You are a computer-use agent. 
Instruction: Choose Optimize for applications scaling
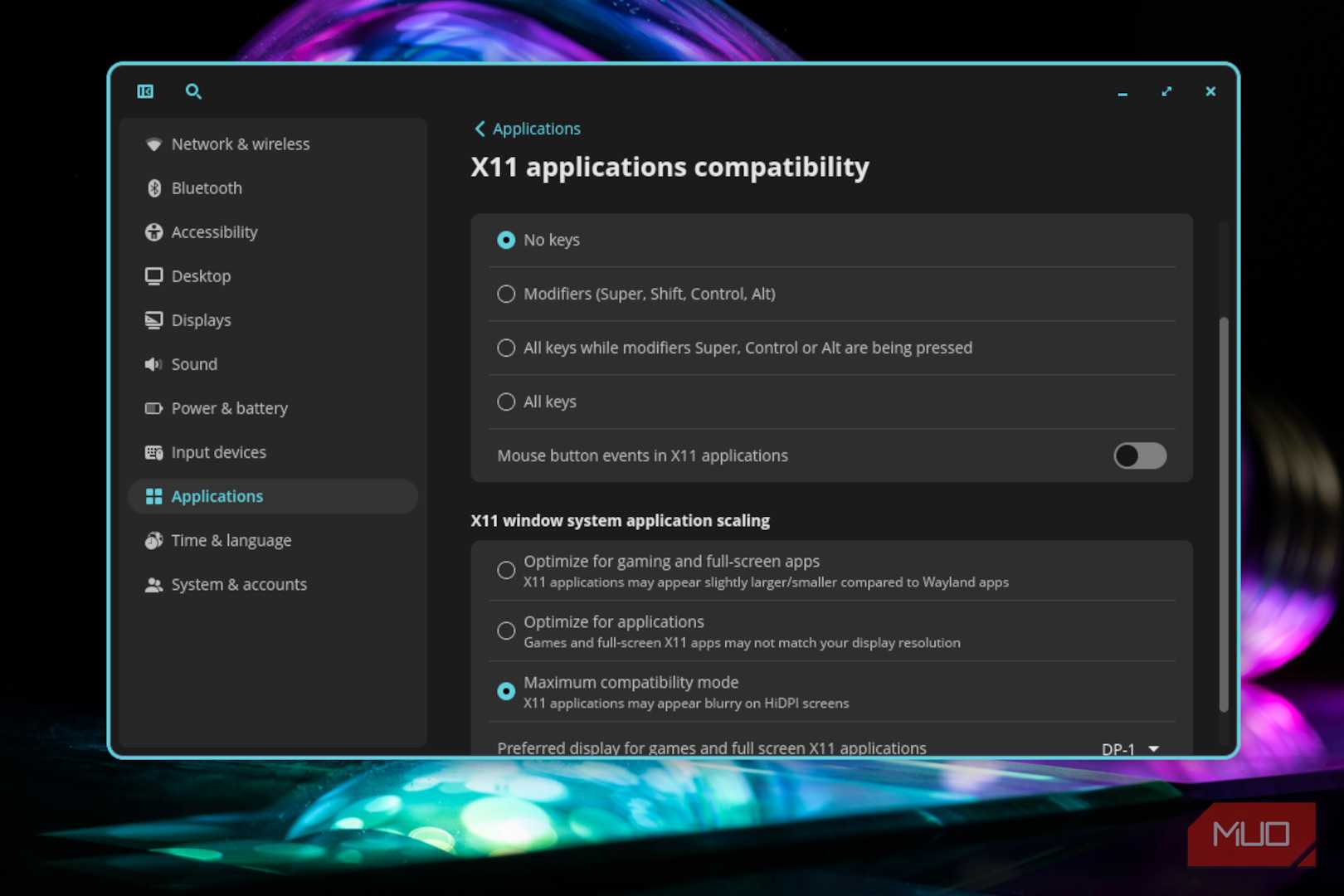506,631
